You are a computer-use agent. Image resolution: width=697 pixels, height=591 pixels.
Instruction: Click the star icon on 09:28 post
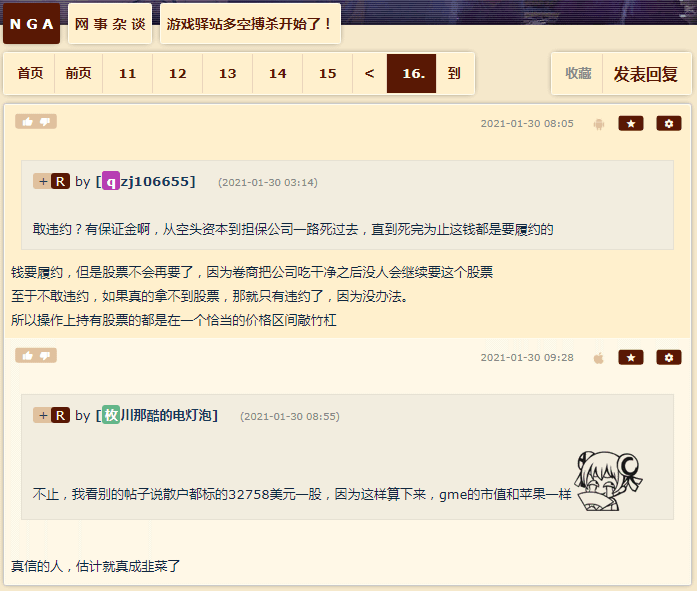[631, 357]
